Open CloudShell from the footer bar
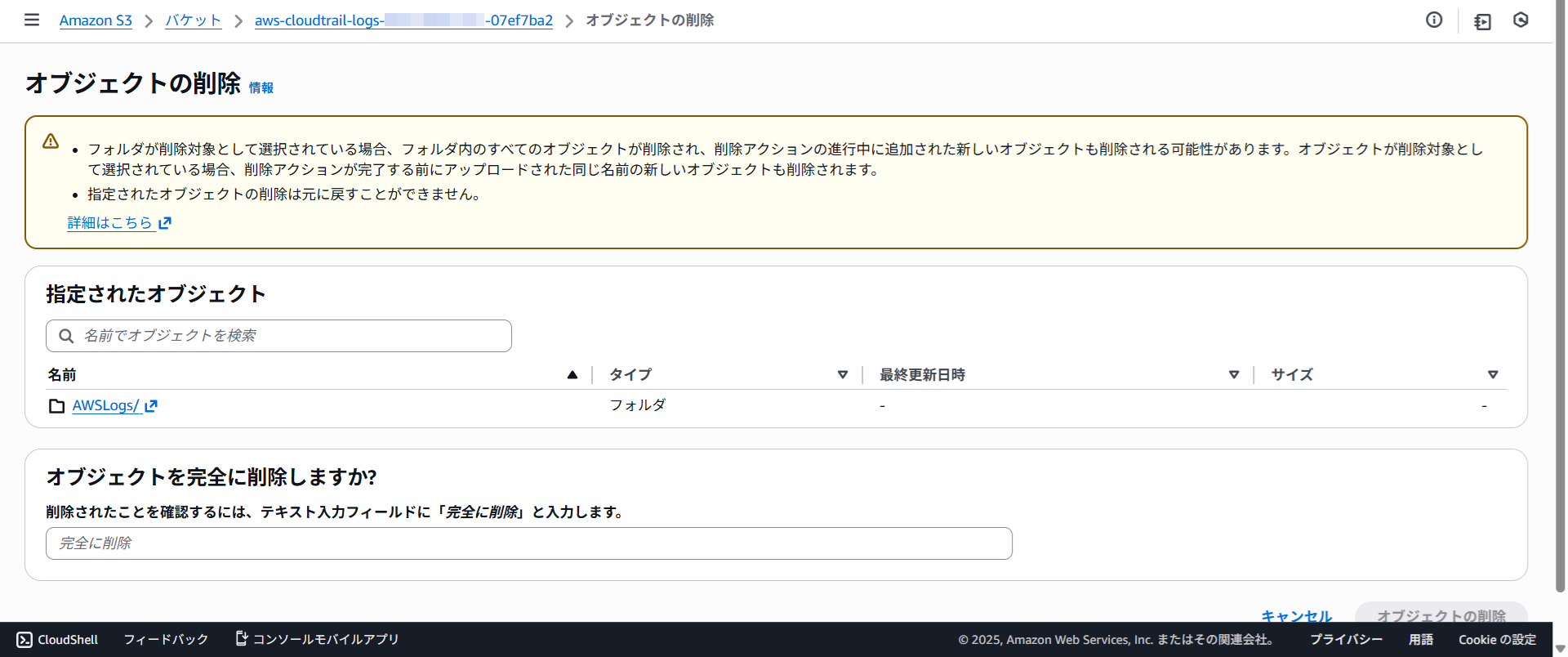1568x657 pixels. click(57, 639)
